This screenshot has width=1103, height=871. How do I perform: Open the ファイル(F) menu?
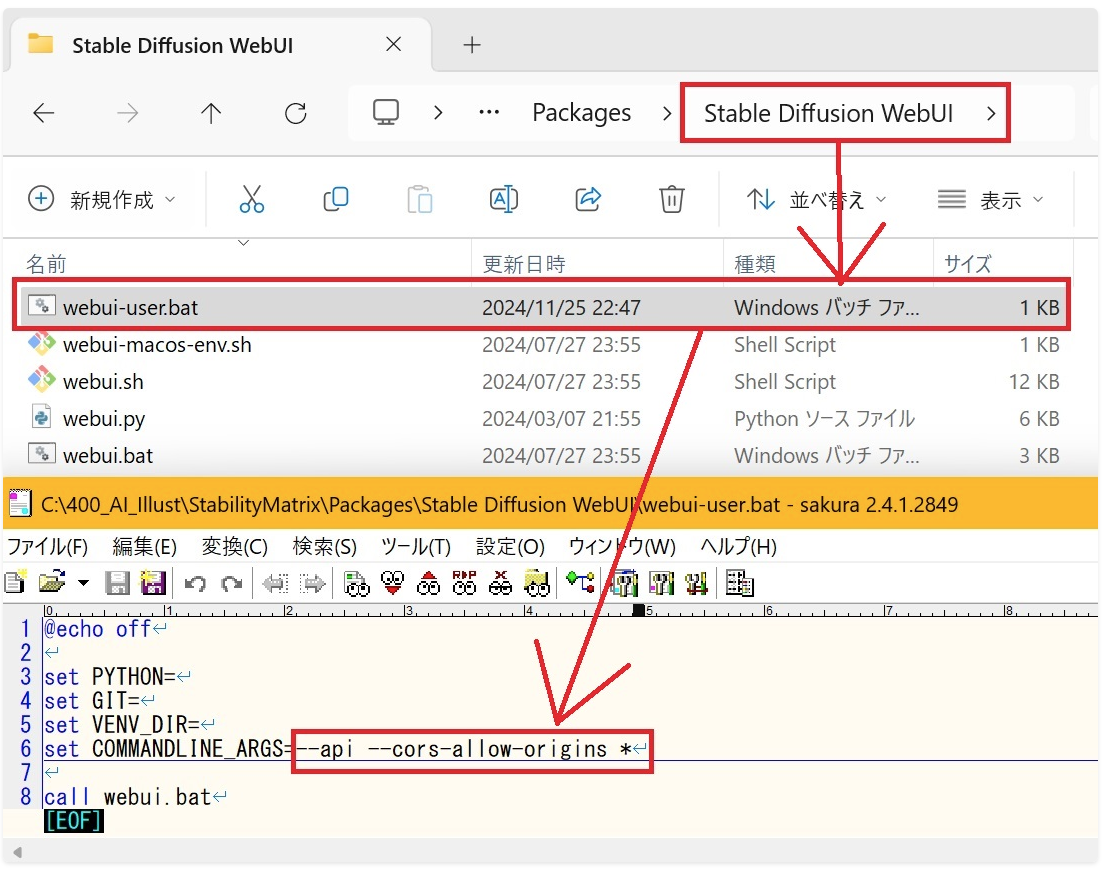point(48,547)
